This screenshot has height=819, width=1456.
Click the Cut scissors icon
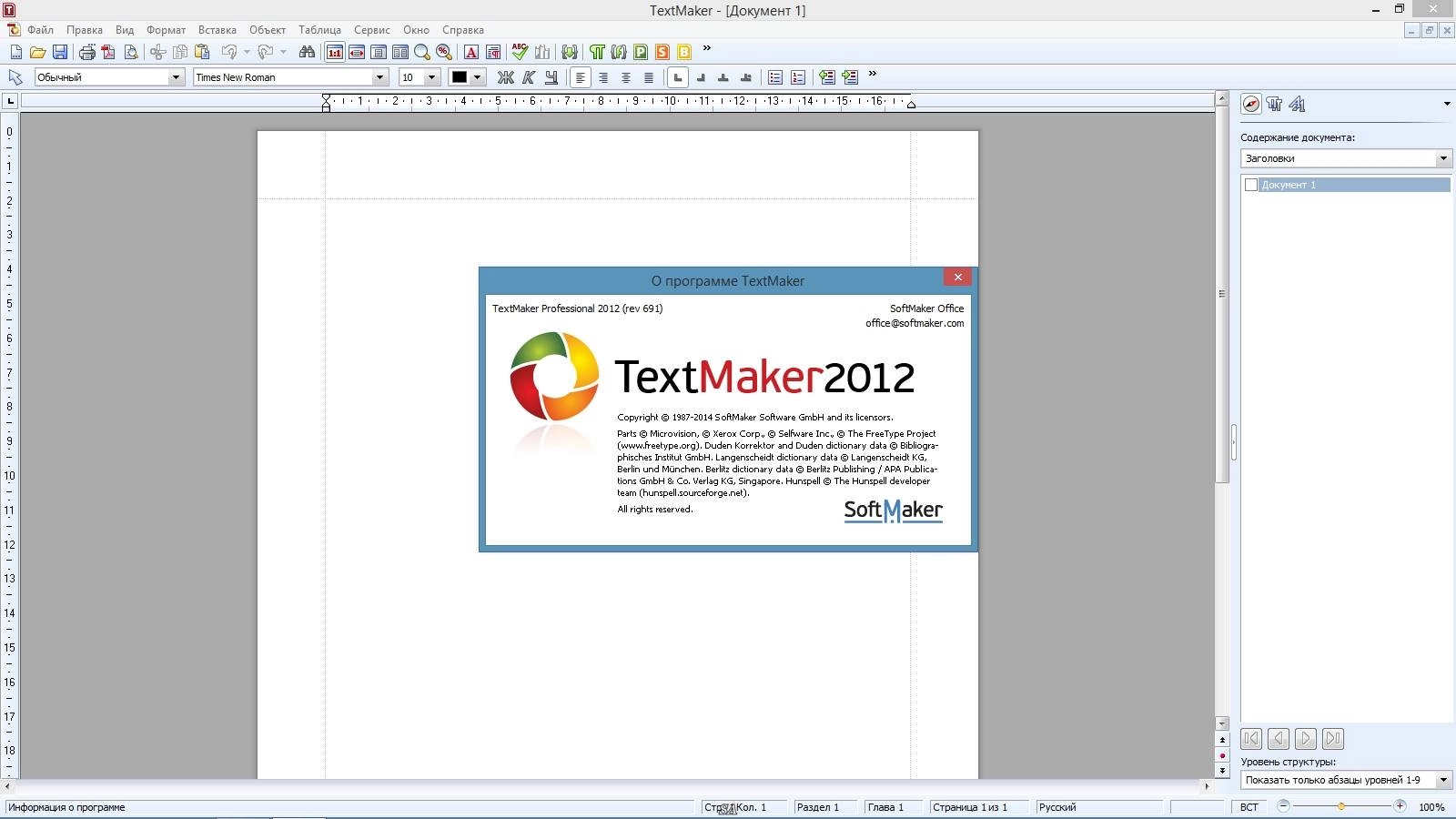pos(157,52)
